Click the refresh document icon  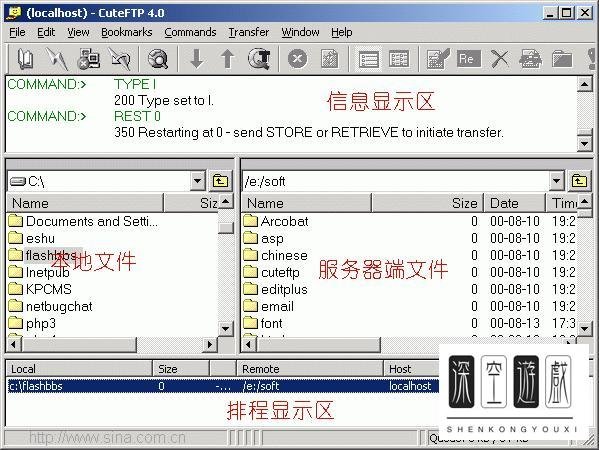point(329,59)
